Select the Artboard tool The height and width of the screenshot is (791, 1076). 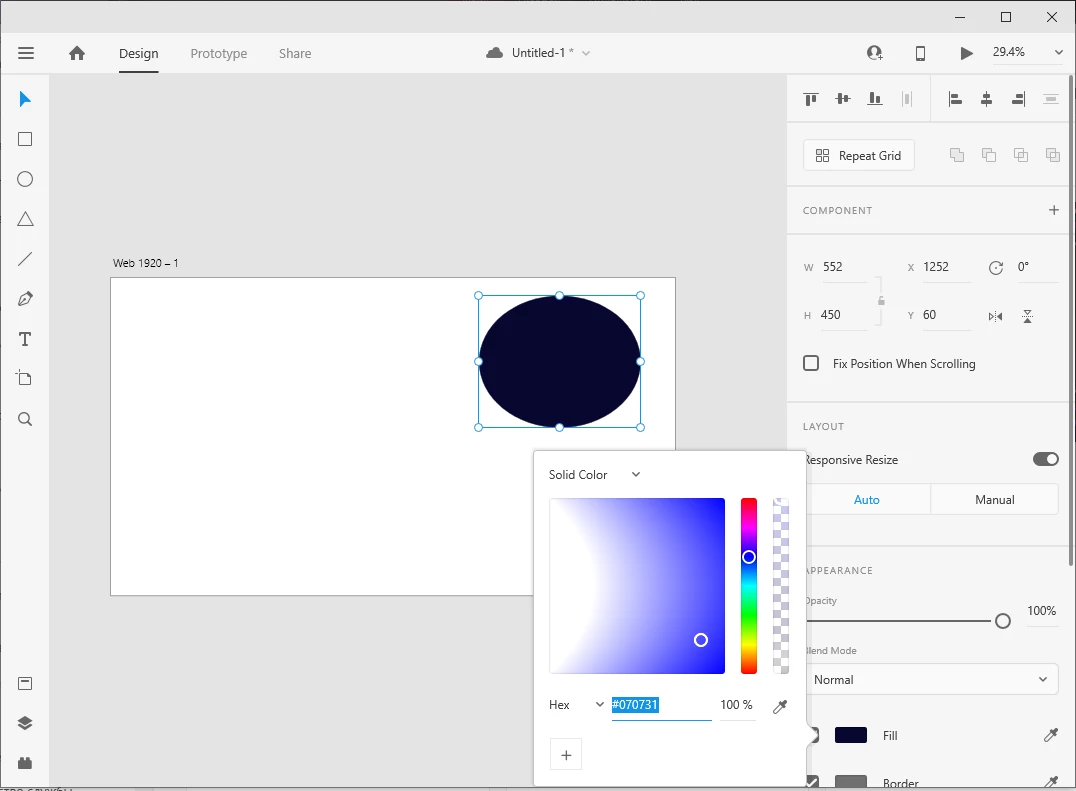click(x=25, y=378)
